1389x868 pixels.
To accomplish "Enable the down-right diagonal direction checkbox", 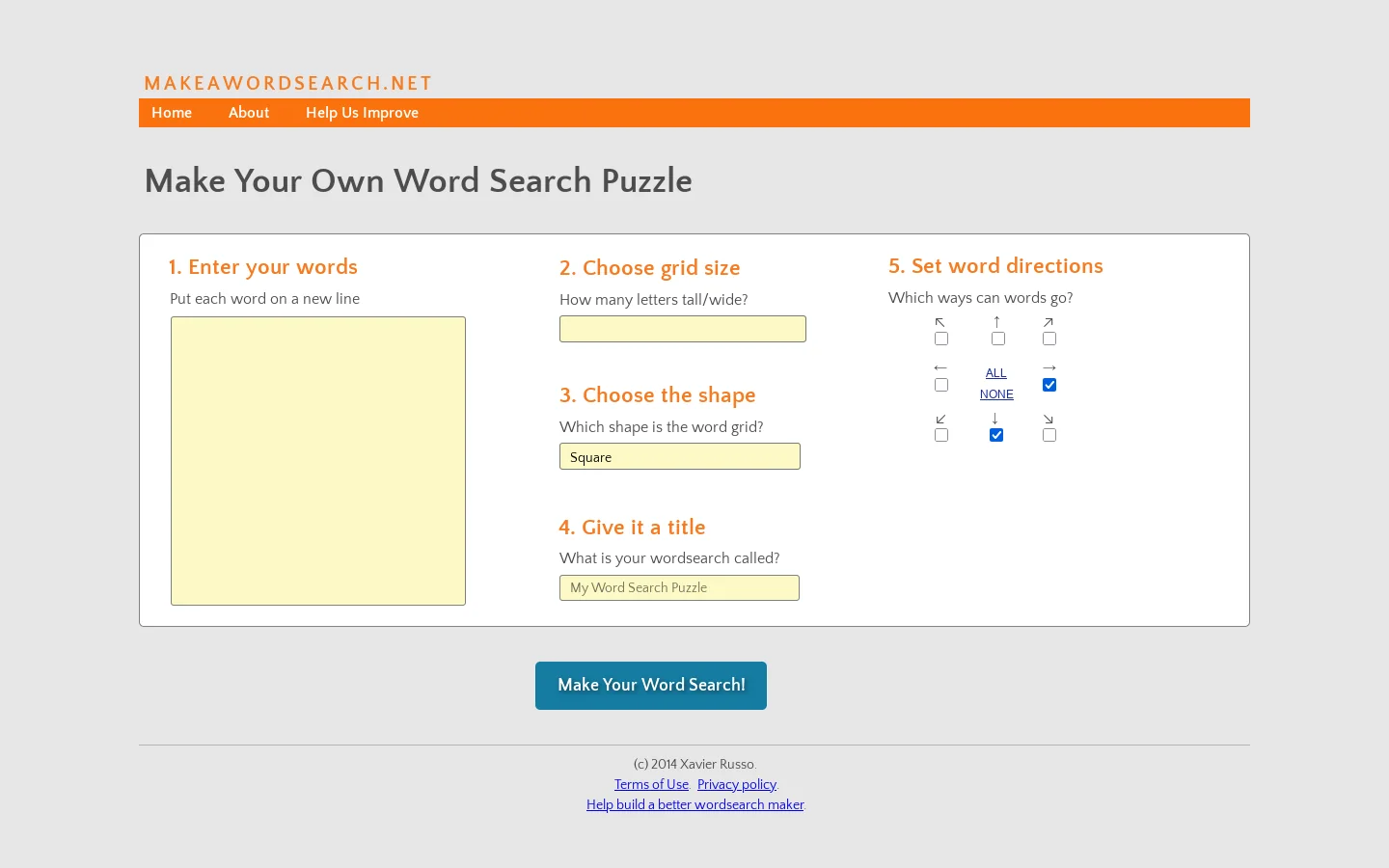I will (x=1049, y=435).
